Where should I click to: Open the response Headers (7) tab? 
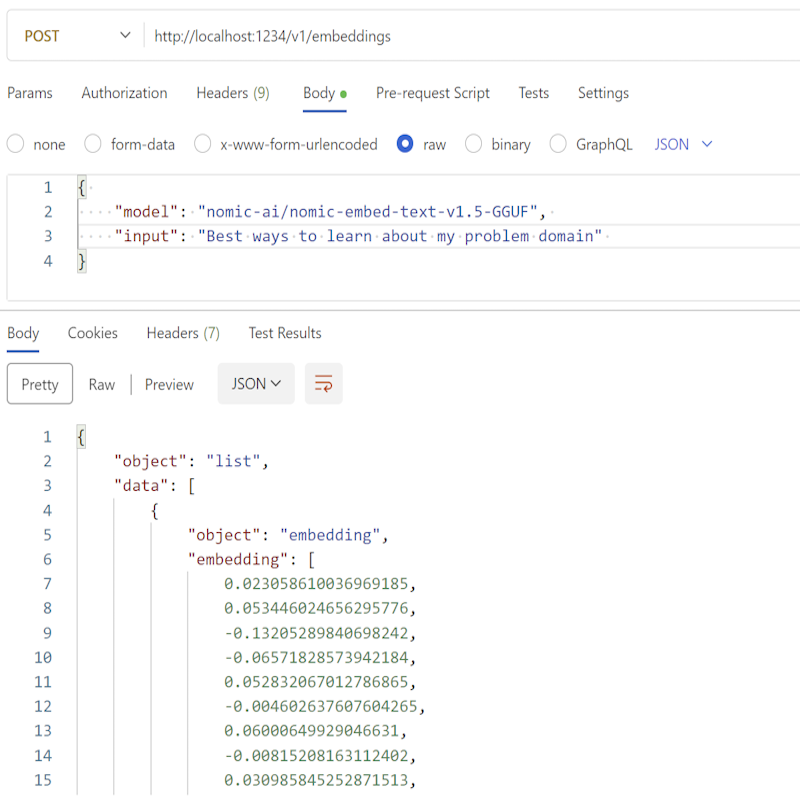[183, 333]
